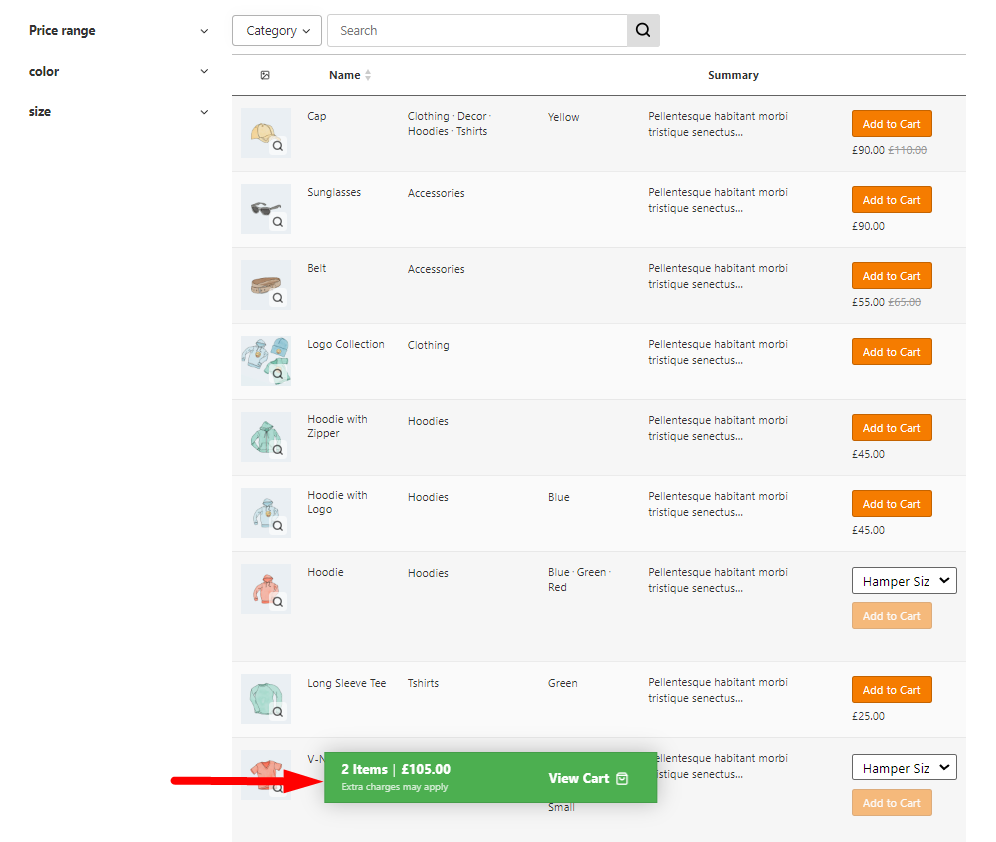This screenshot has height=842, width=996.
Task: Expand the size filter section
Action: pyautogui.click(x=204, y=112)
